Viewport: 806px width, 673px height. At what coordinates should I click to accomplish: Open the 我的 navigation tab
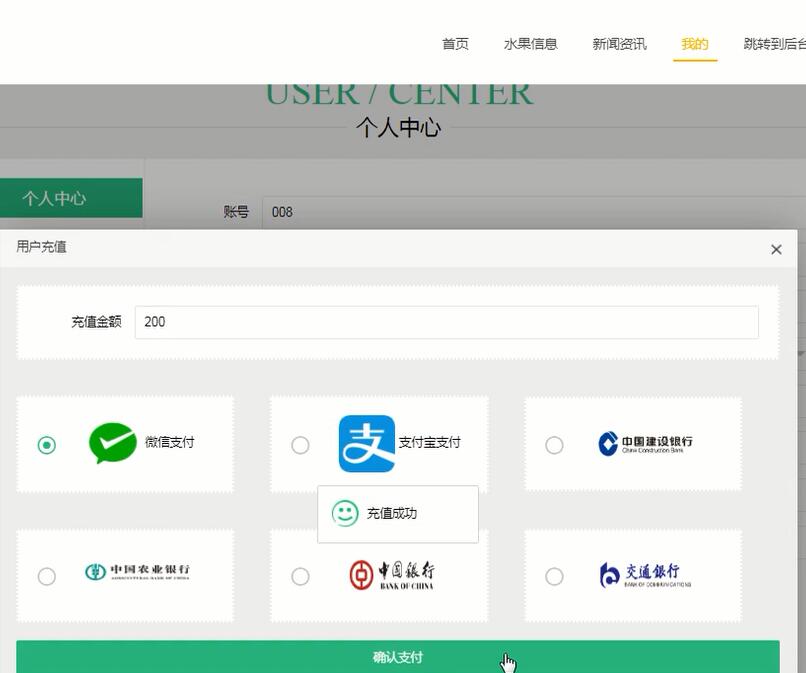(695, 44)
